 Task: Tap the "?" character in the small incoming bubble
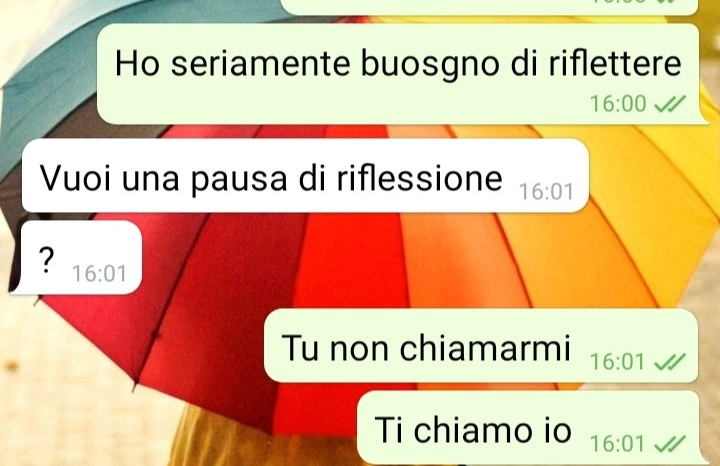(46, 260)
